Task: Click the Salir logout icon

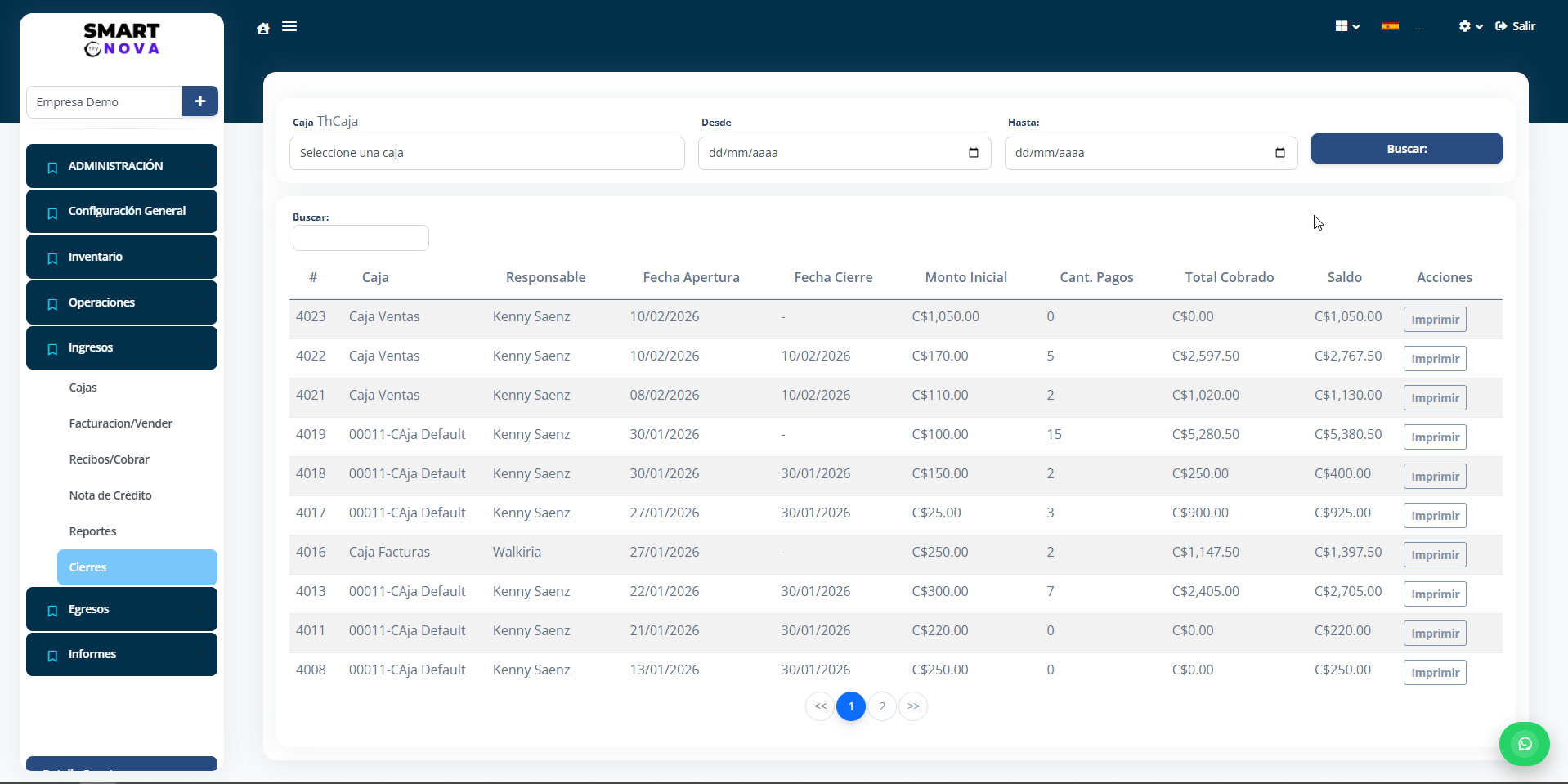Action: pyautogui.click(x=1501, y=26)
